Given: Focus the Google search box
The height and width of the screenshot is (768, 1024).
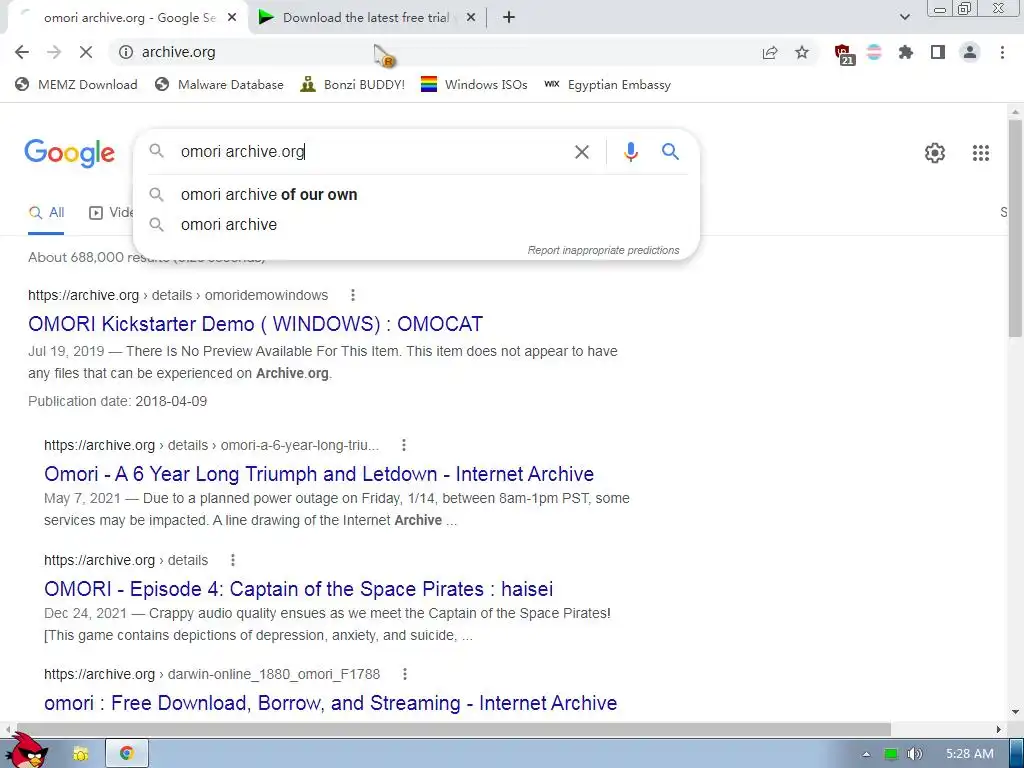Looking at the screenshot, I should click(x=372, y=152).
